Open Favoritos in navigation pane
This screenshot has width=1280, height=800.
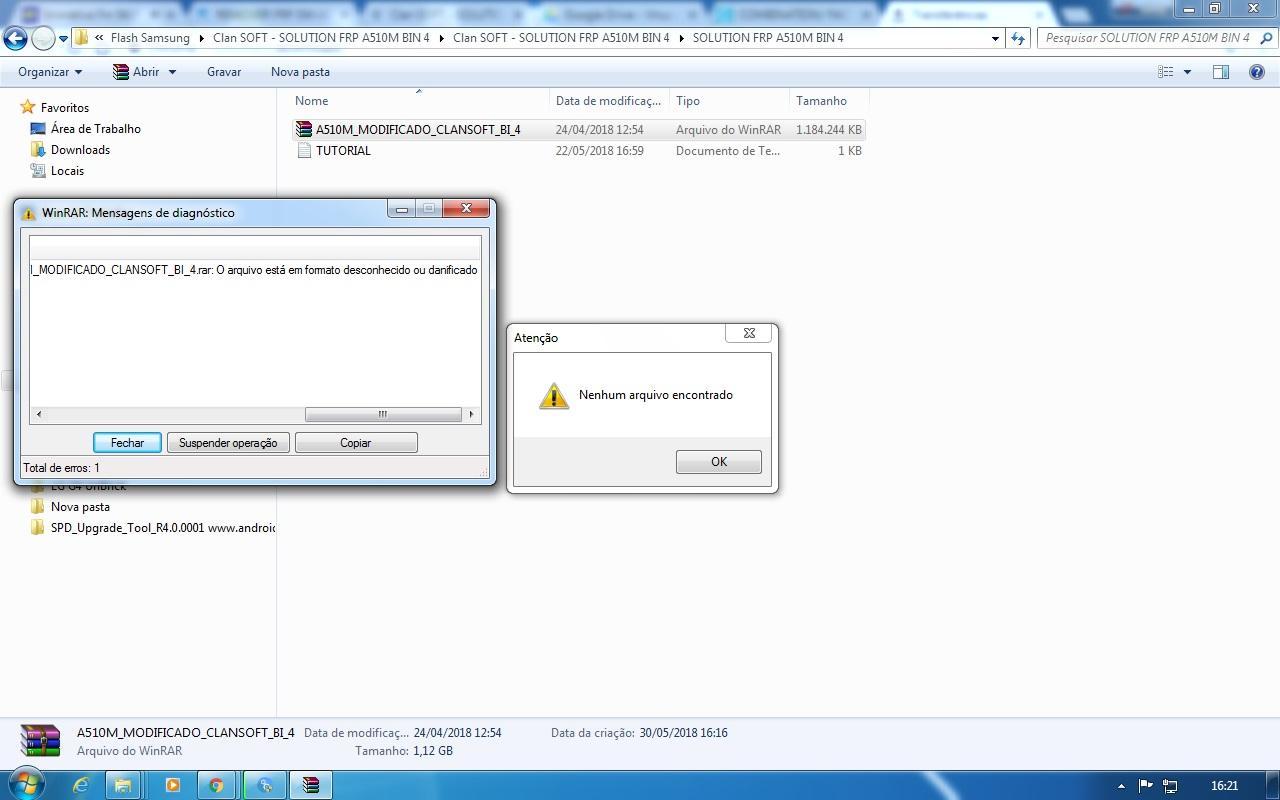tap(65, 108)
